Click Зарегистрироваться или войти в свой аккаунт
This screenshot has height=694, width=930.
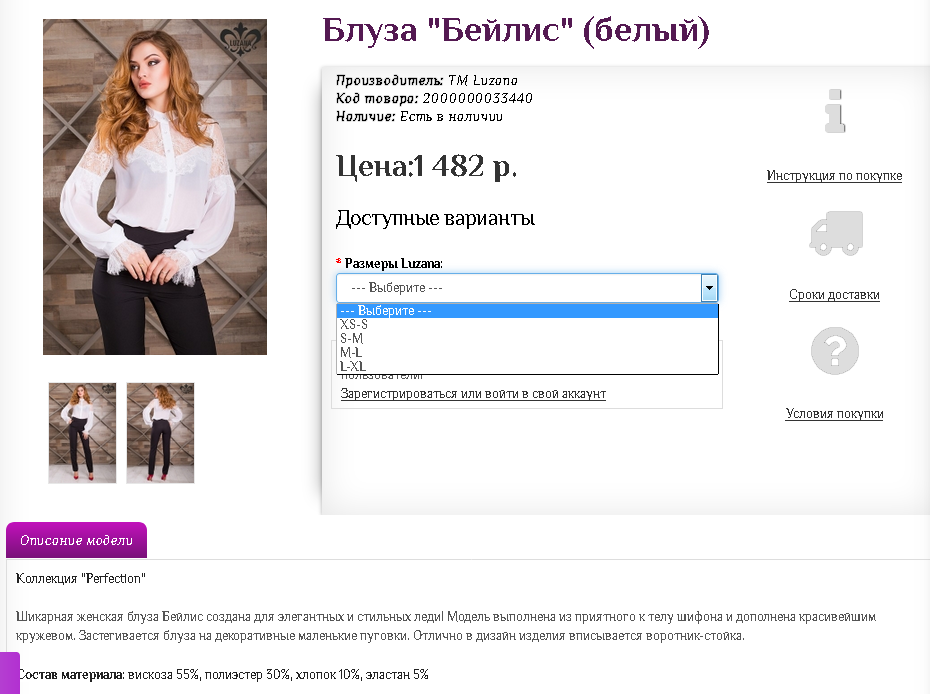pos(473,394)
